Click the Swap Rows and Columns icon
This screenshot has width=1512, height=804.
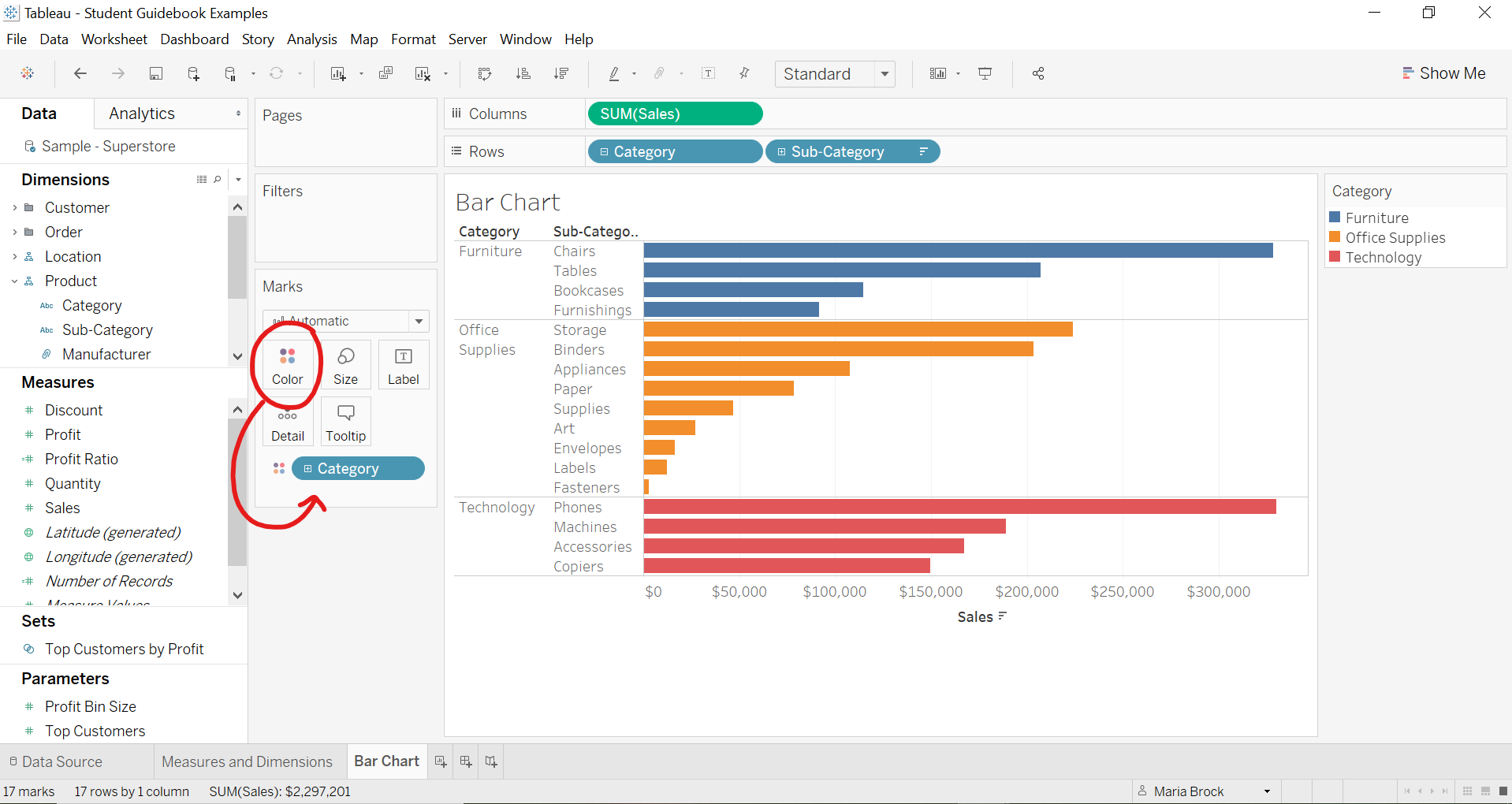[x=484, y=73]
